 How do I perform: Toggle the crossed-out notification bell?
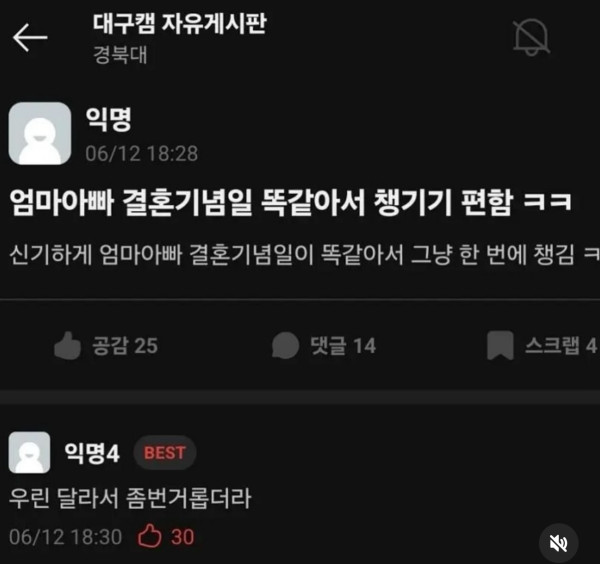(x=531, y=37)
